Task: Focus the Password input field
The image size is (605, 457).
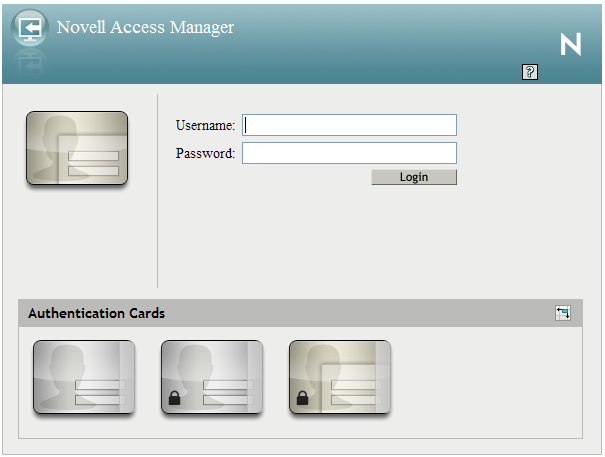Action: 350,153
